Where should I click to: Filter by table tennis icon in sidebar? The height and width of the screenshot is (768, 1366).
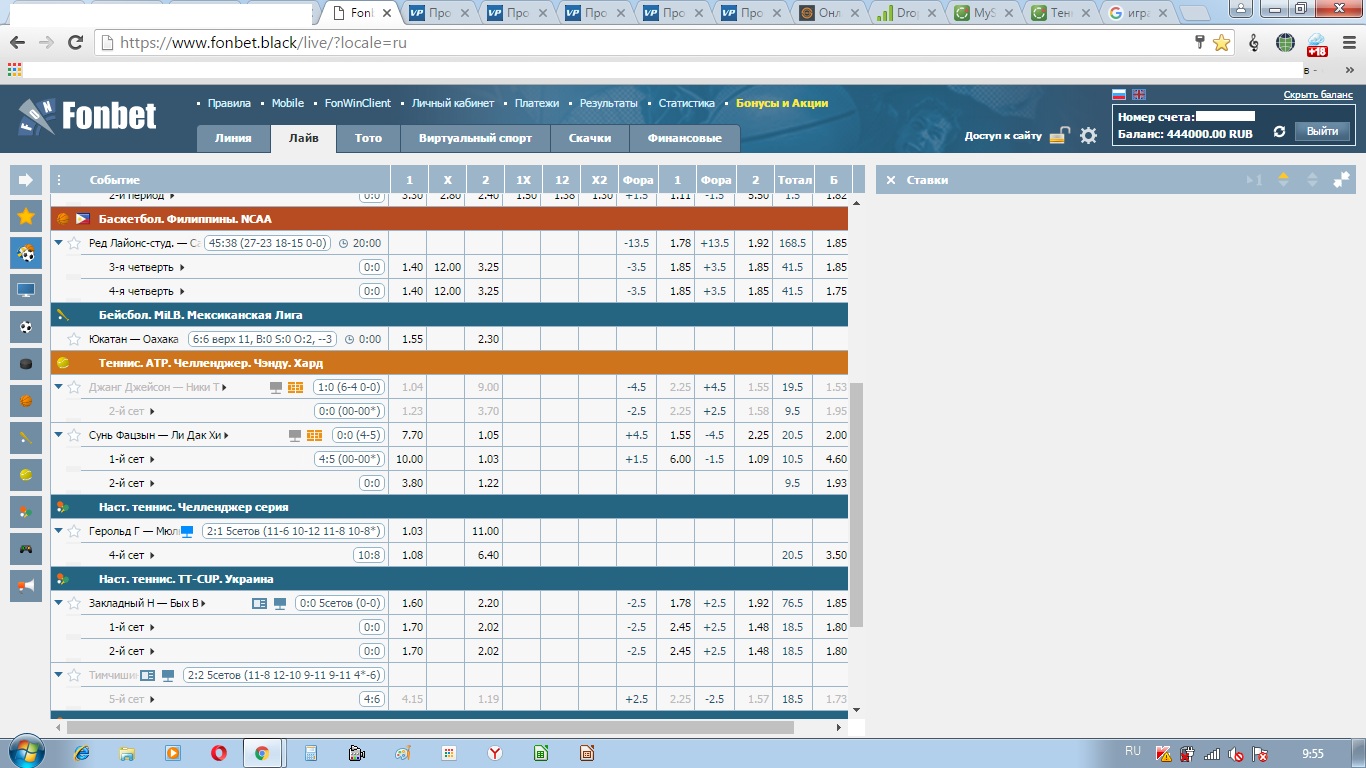26,512
